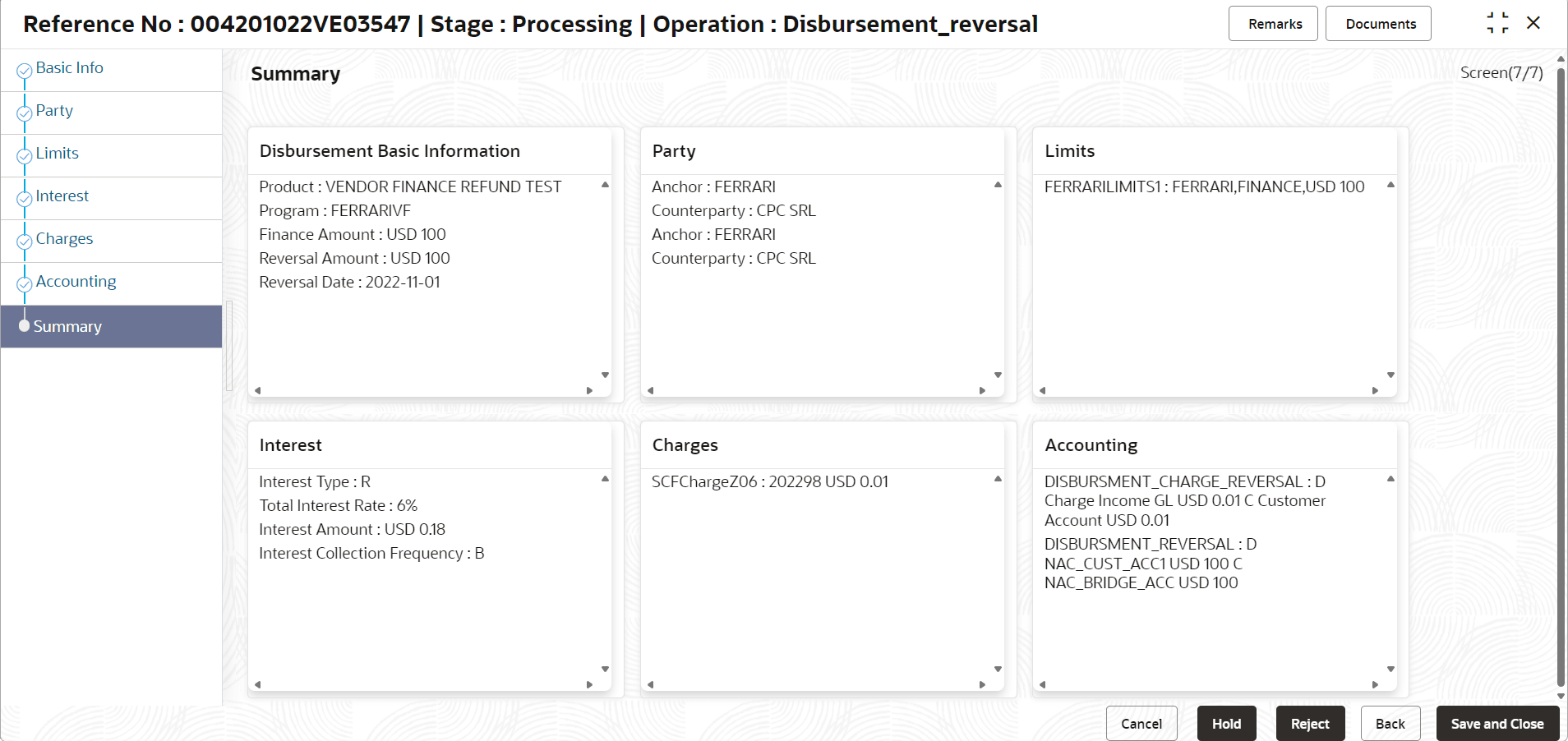Screen dimensions: 1568x741
Task: Open the Accounting step in the sidebar
Action: tap(76, 282)
